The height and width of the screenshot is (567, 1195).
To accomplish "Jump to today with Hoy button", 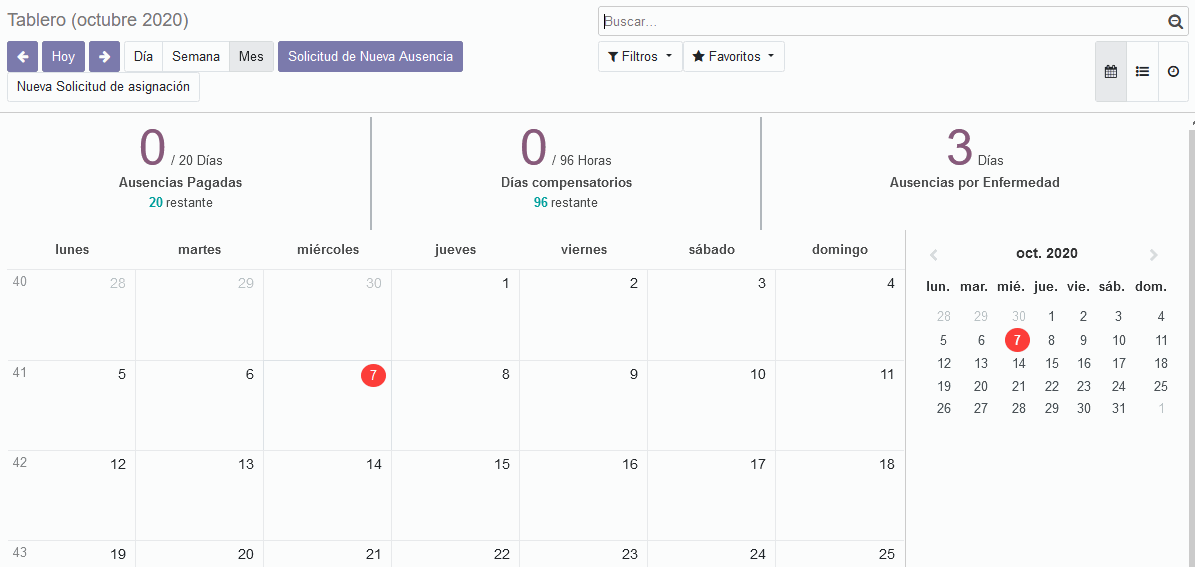I will pyautogui.click(x=63, y=57).
